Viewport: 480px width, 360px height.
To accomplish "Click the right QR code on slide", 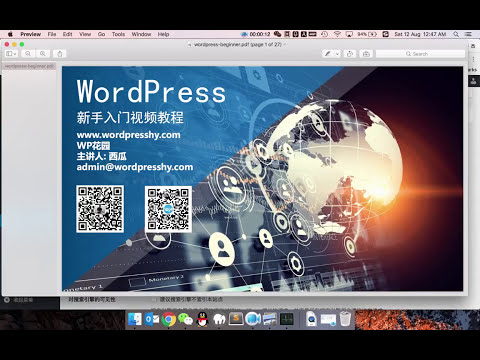I will point(168,209).
